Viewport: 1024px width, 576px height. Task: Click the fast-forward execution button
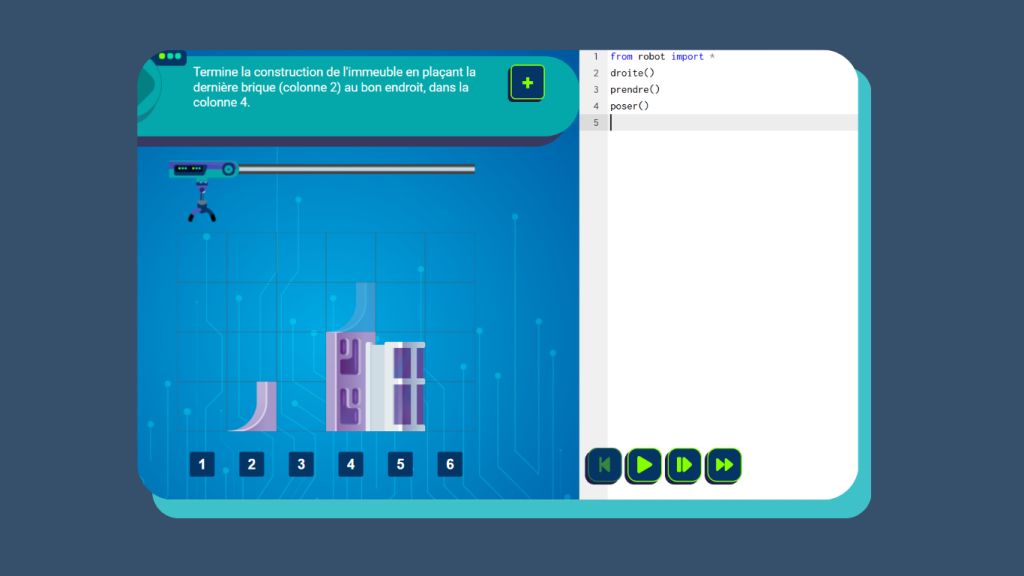point(724,465)
